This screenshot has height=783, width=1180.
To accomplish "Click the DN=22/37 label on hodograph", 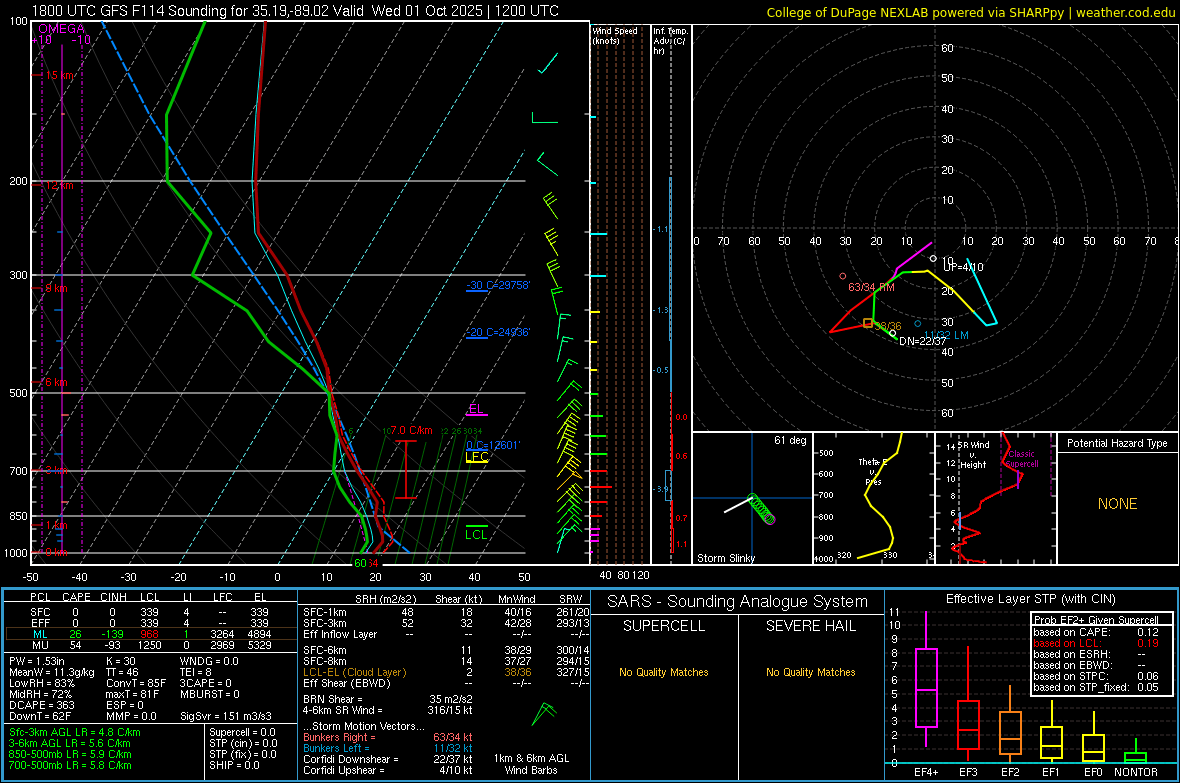I will point(923,341).
